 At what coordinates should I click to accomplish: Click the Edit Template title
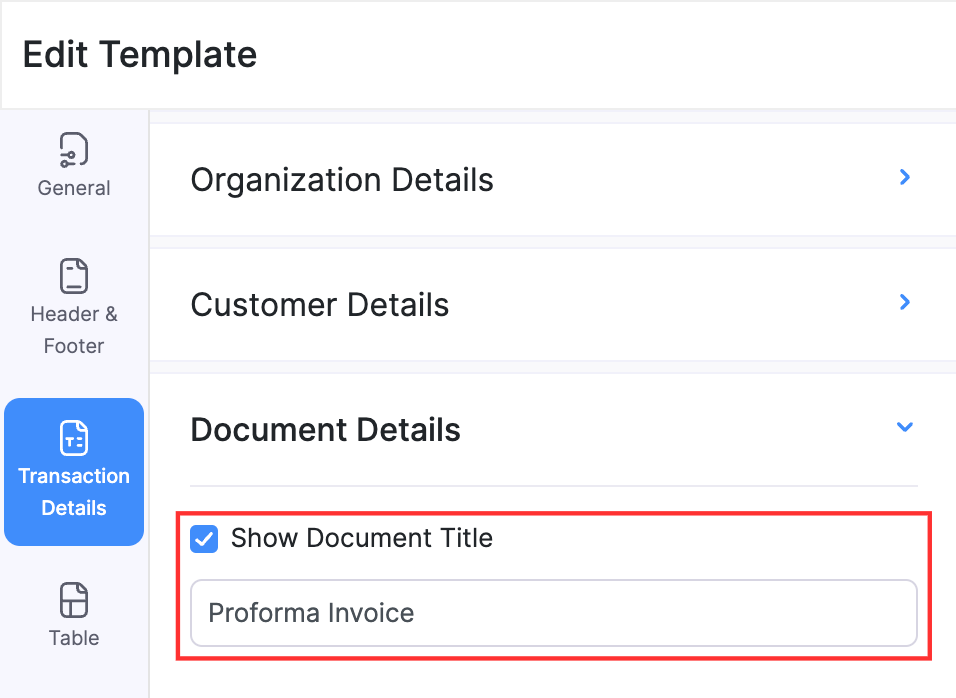[139, 54]
